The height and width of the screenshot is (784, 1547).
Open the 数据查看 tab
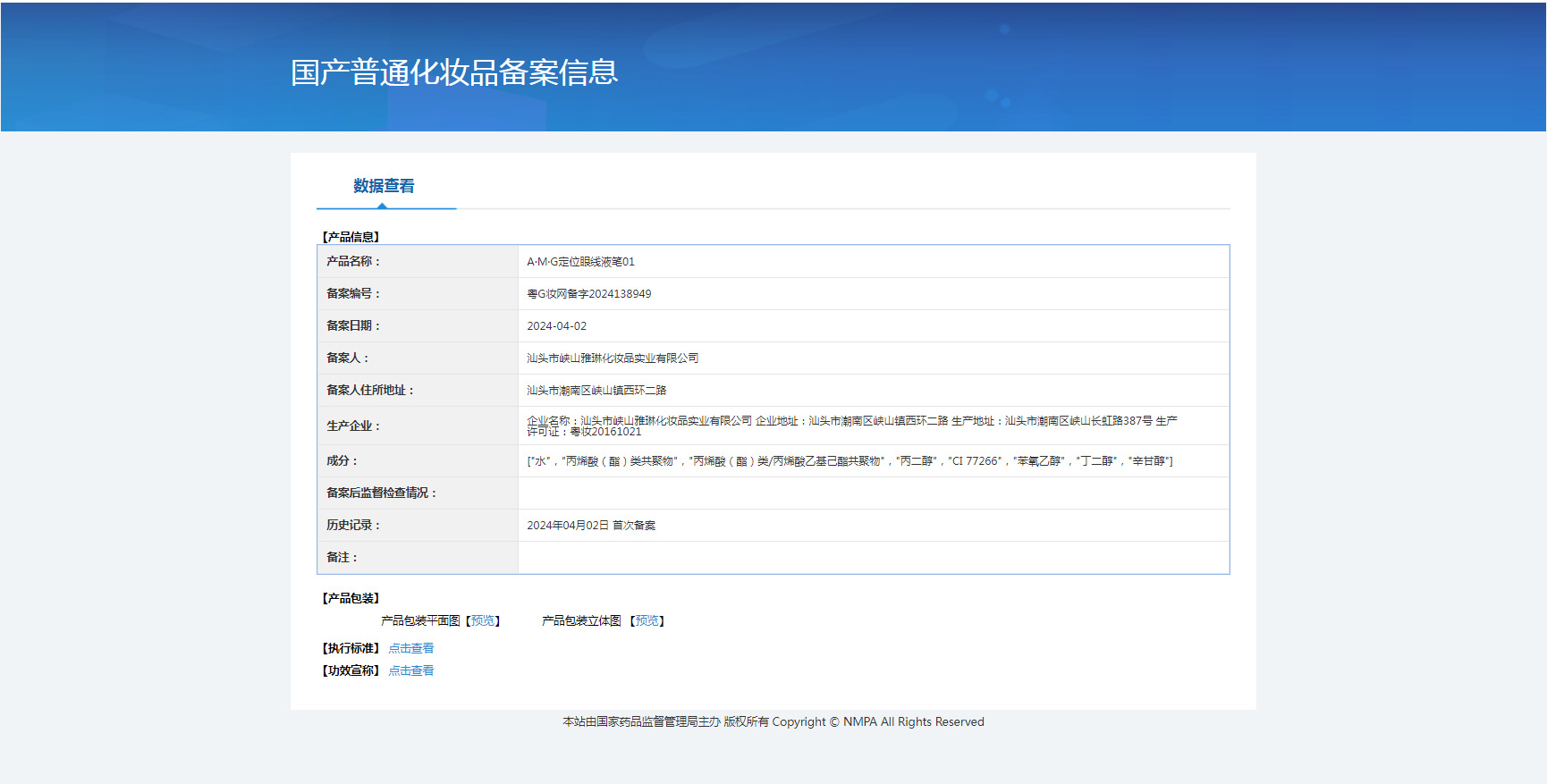click(384, 186)
